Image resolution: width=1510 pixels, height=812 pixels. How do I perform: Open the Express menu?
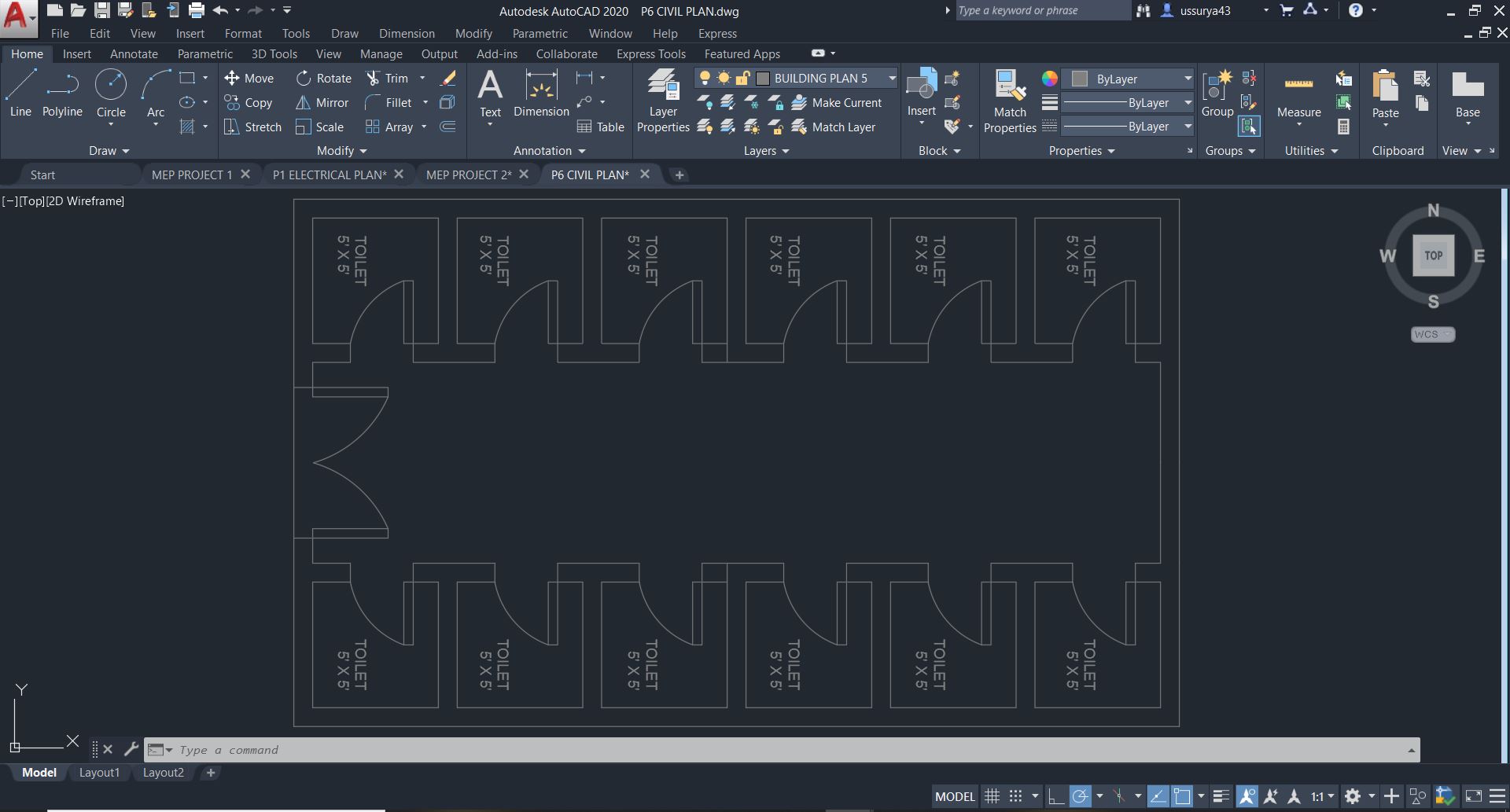coord(717,33)
